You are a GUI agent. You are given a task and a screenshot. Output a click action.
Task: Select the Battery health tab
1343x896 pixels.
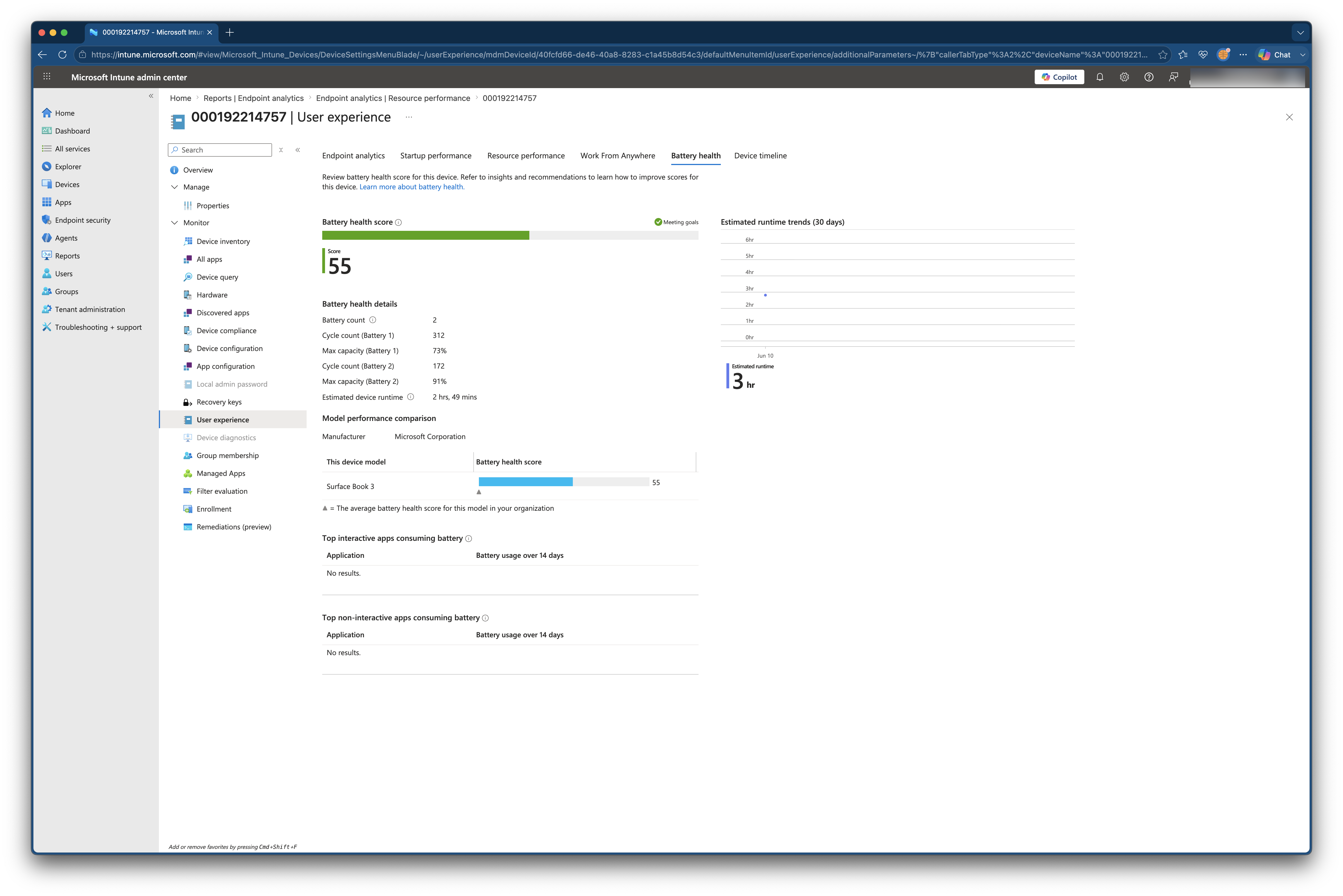coord(696,156)
